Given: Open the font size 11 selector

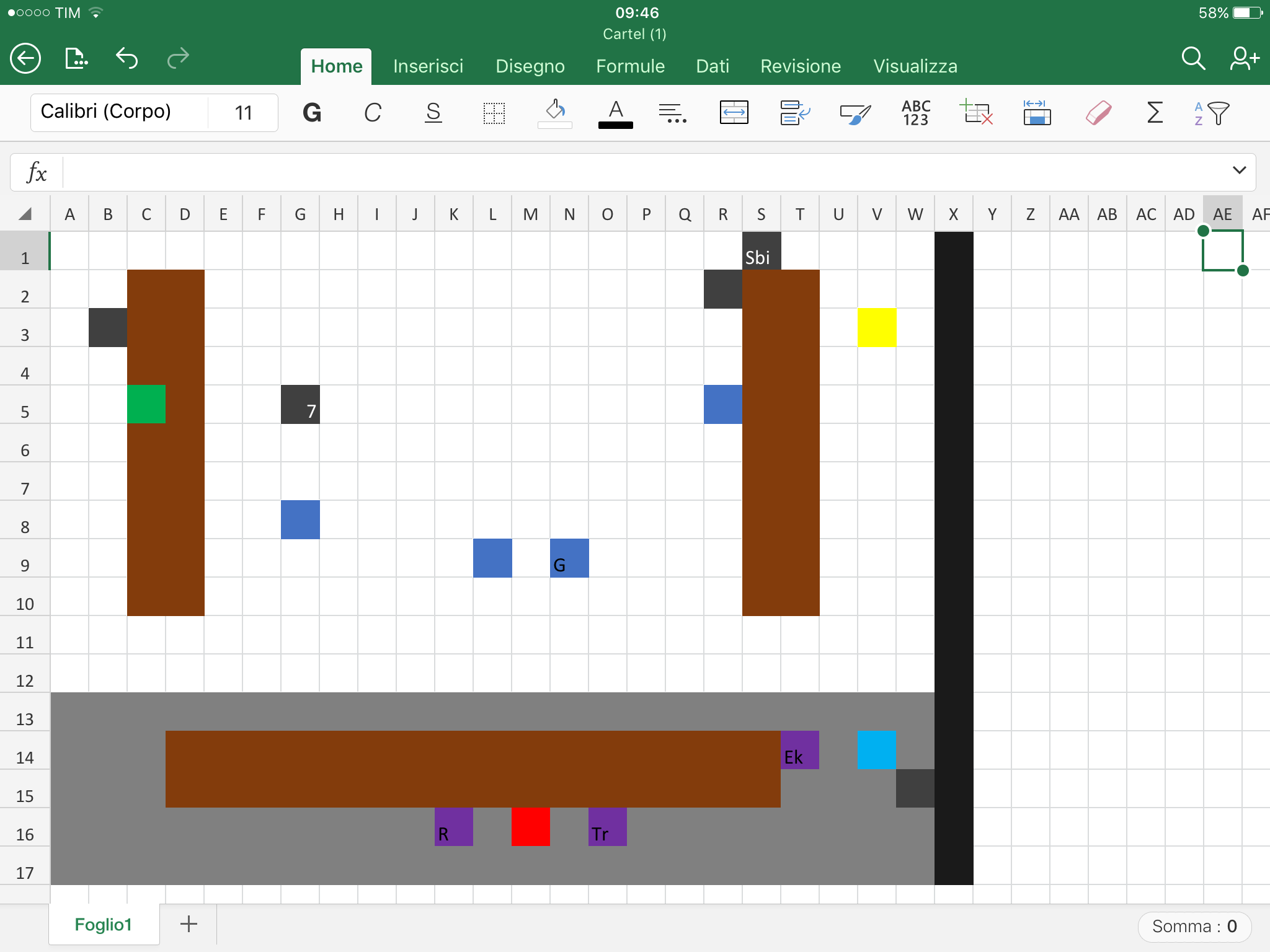Looking at the screenshot, I should pos(244,113).
